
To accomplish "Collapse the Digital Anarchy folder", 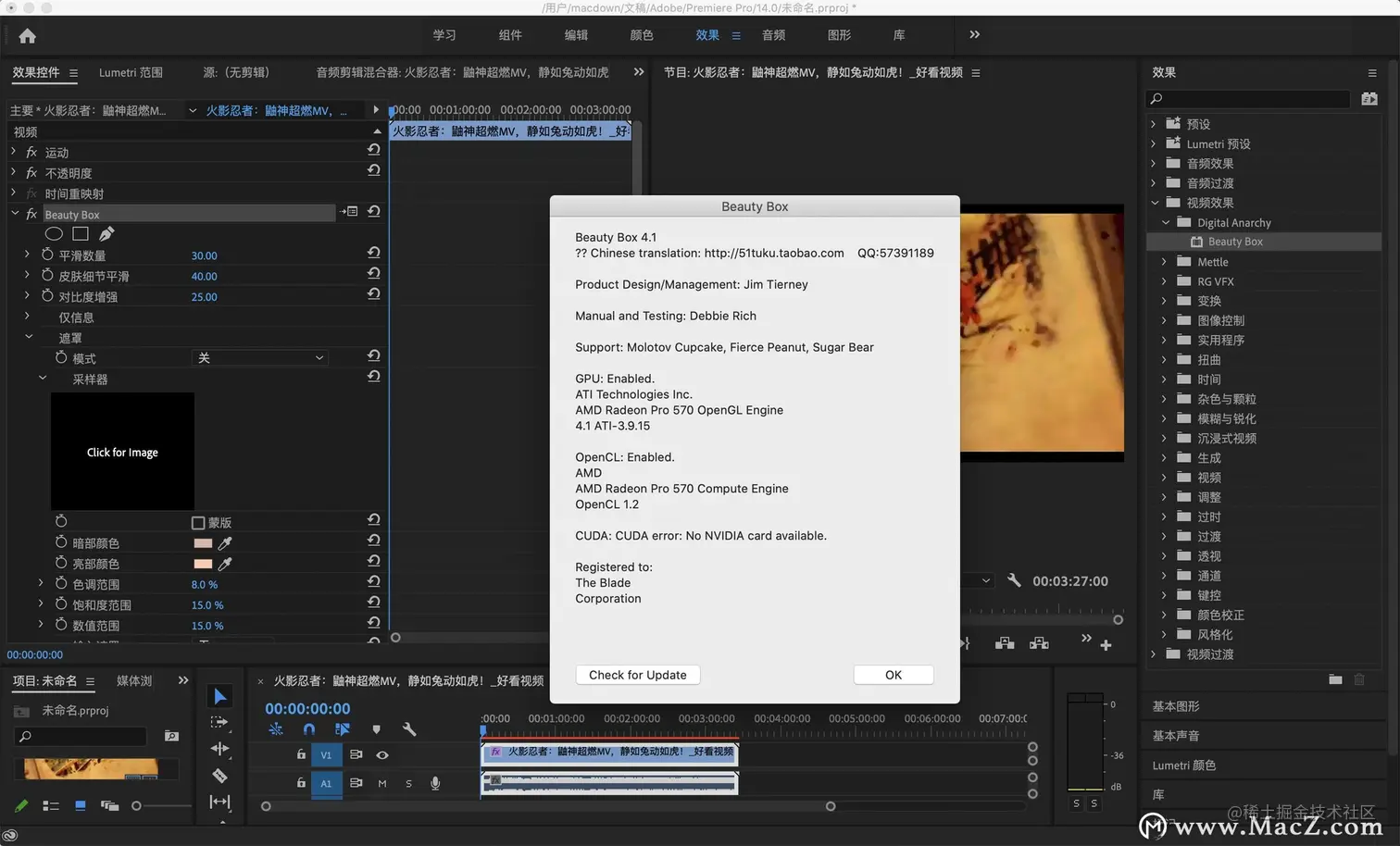I will coord(1166,222).
